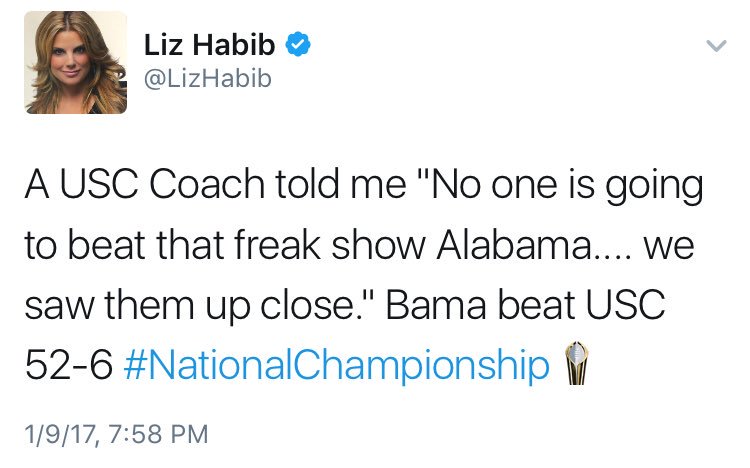Open Liz Habib's profile photo
This screenshot has height=468, width=750.
tap(76, 63)
